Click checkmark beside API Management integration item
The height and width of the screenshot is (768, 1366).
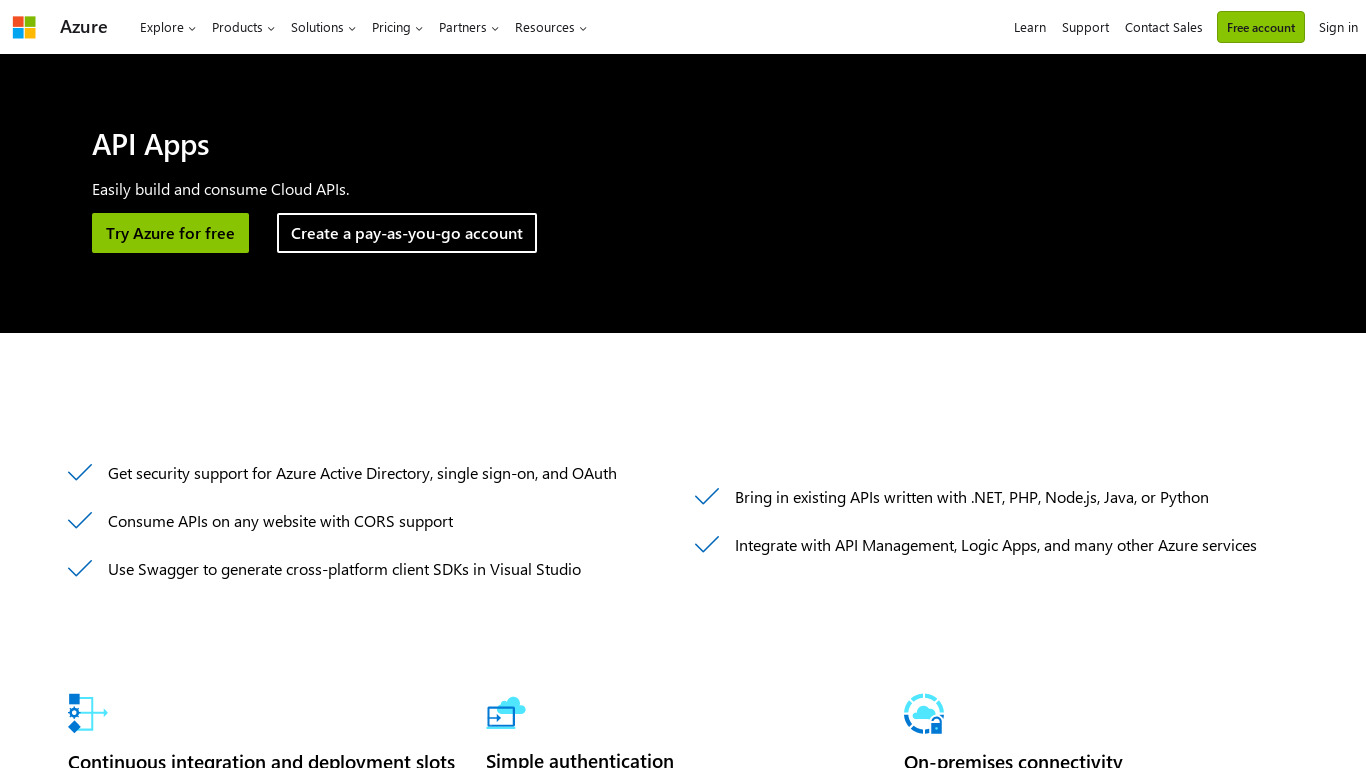coord(707,545)
